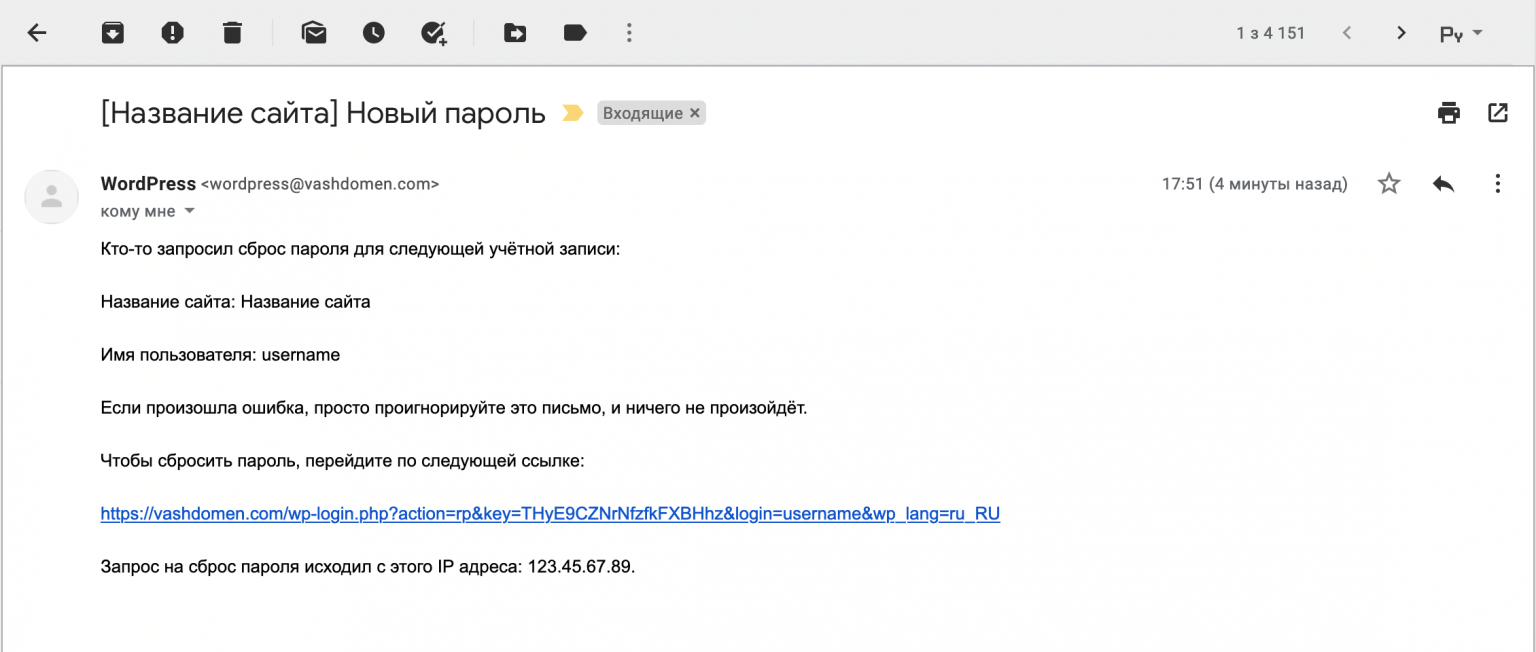
Task: Mark the email as unread
Action: 314,33
